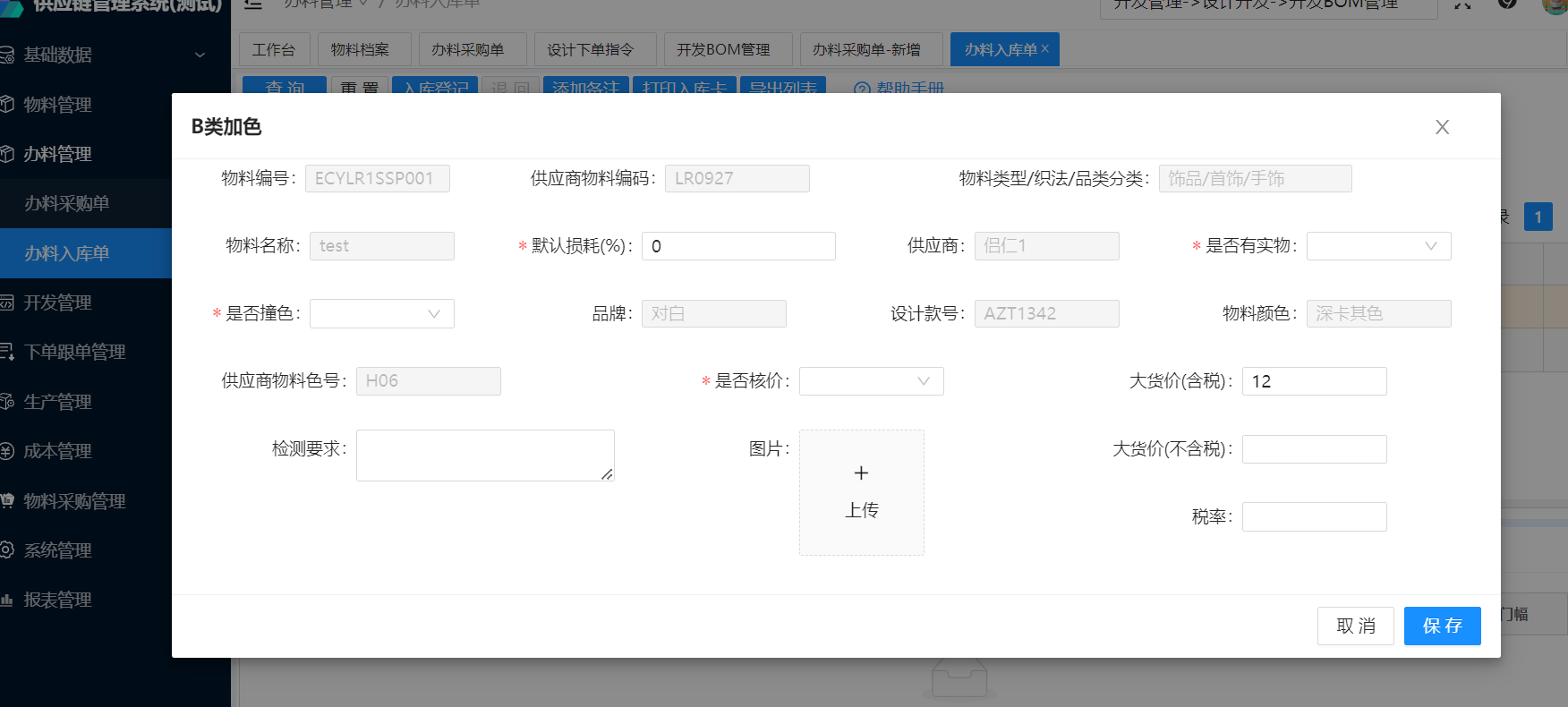Select 办料采购单 in the sidebar
1568x707 pixels.
tap(67, 203)
